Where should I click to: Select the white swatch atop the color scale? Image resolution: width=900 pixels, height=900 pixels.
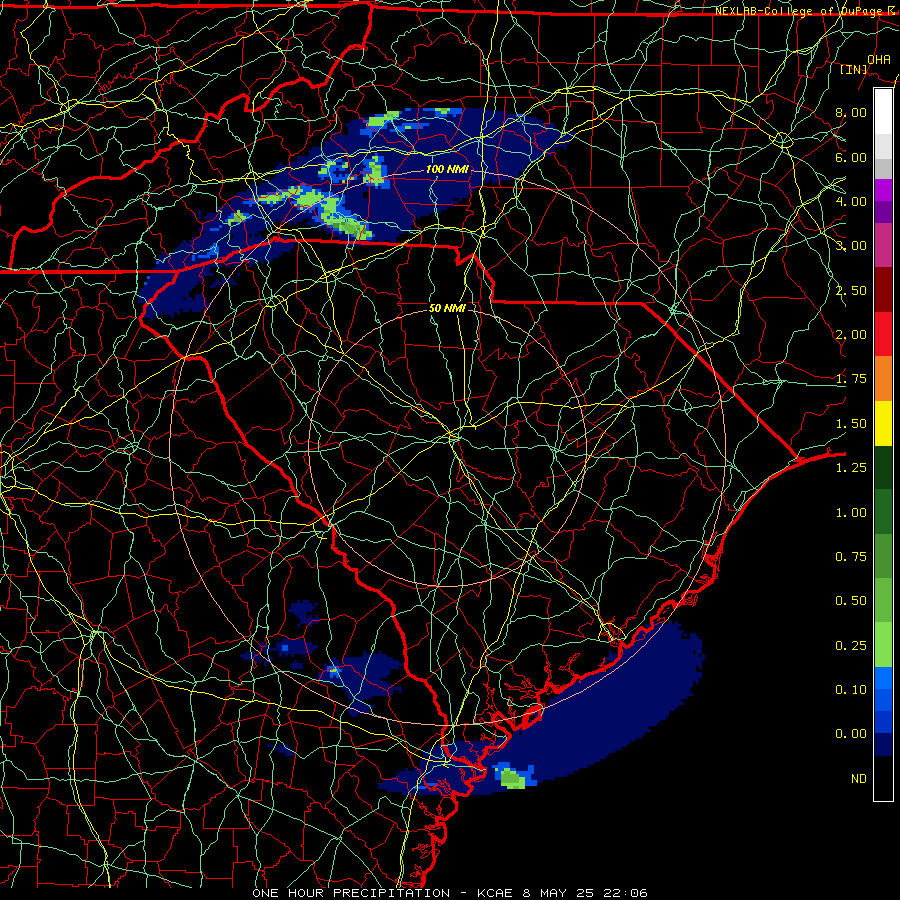coord(883,112)
